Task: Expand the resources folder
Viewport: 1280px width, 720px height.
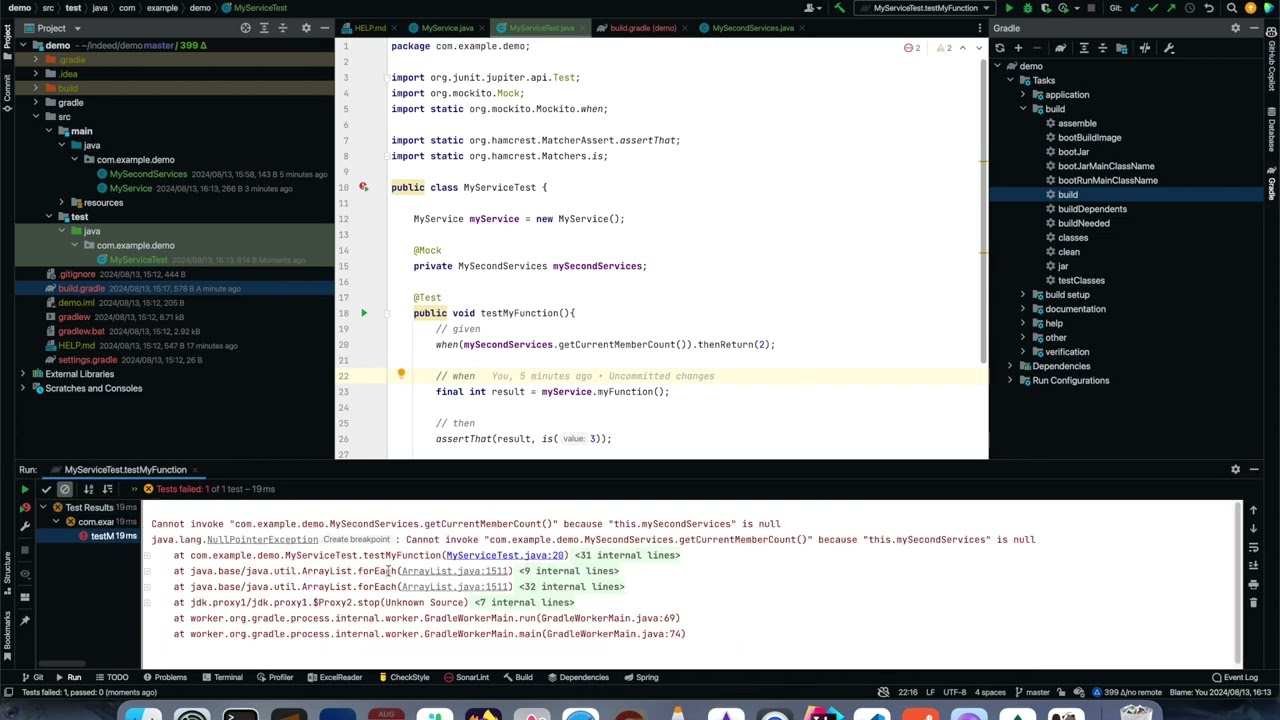Action: click(61, 202)
